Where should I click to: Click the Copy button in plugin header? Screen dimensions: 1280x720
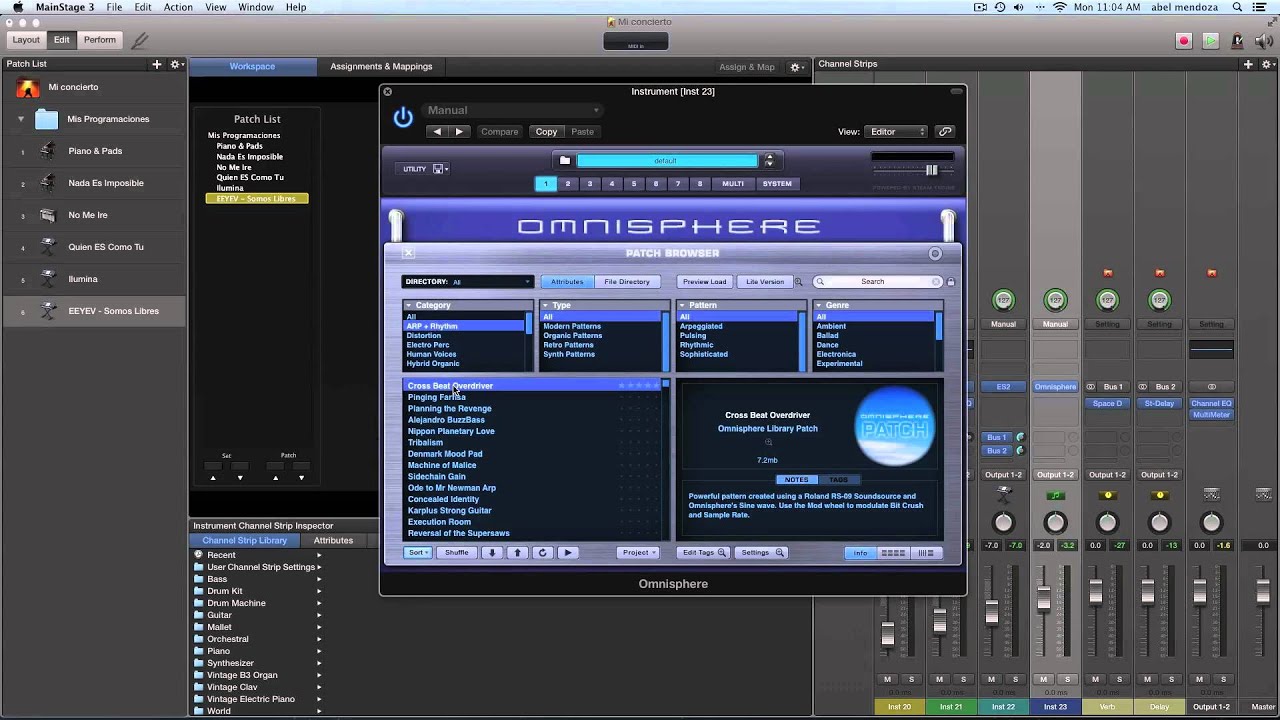546,132
